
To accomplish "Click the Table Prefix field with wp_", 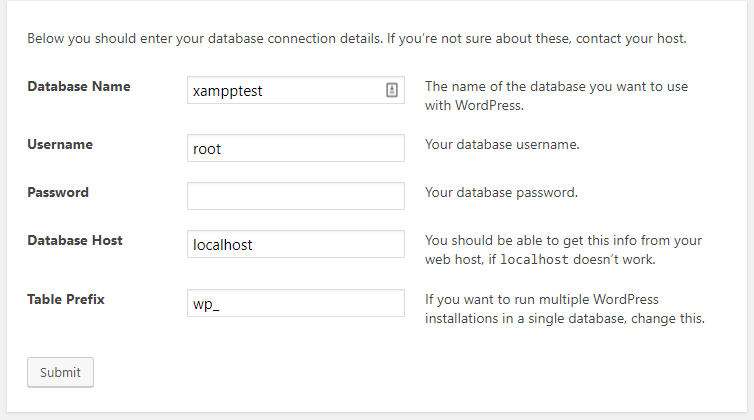I will (296, 303).
